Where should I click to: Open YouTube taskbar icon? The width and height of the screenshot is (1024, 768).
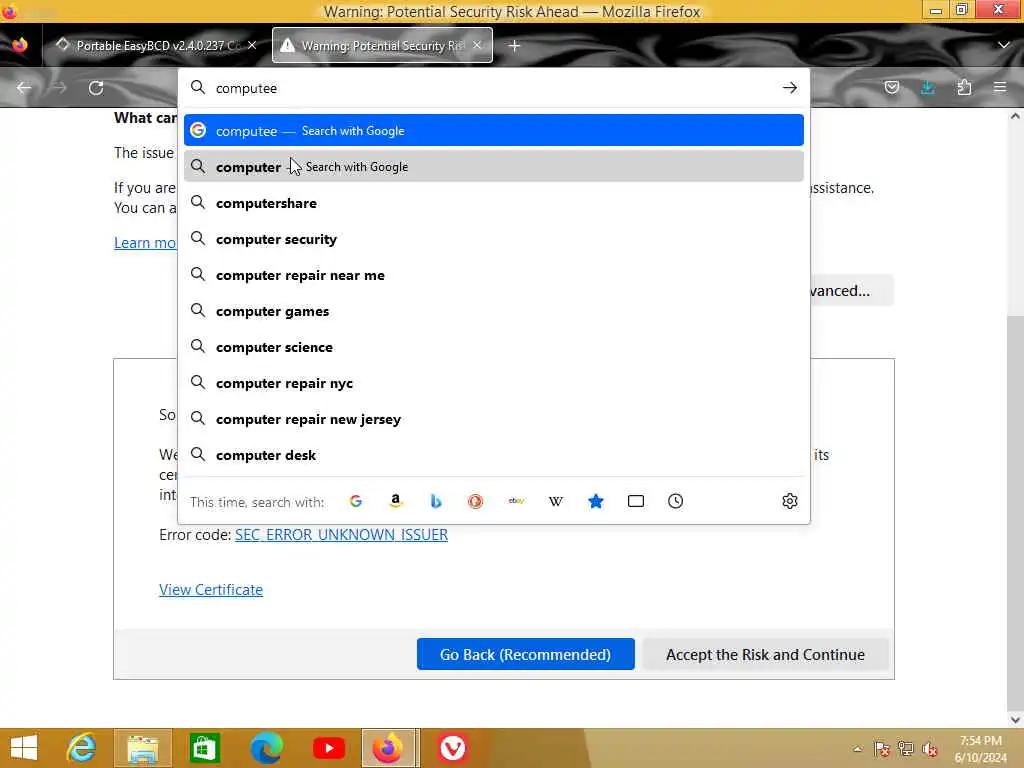point(328,748)
